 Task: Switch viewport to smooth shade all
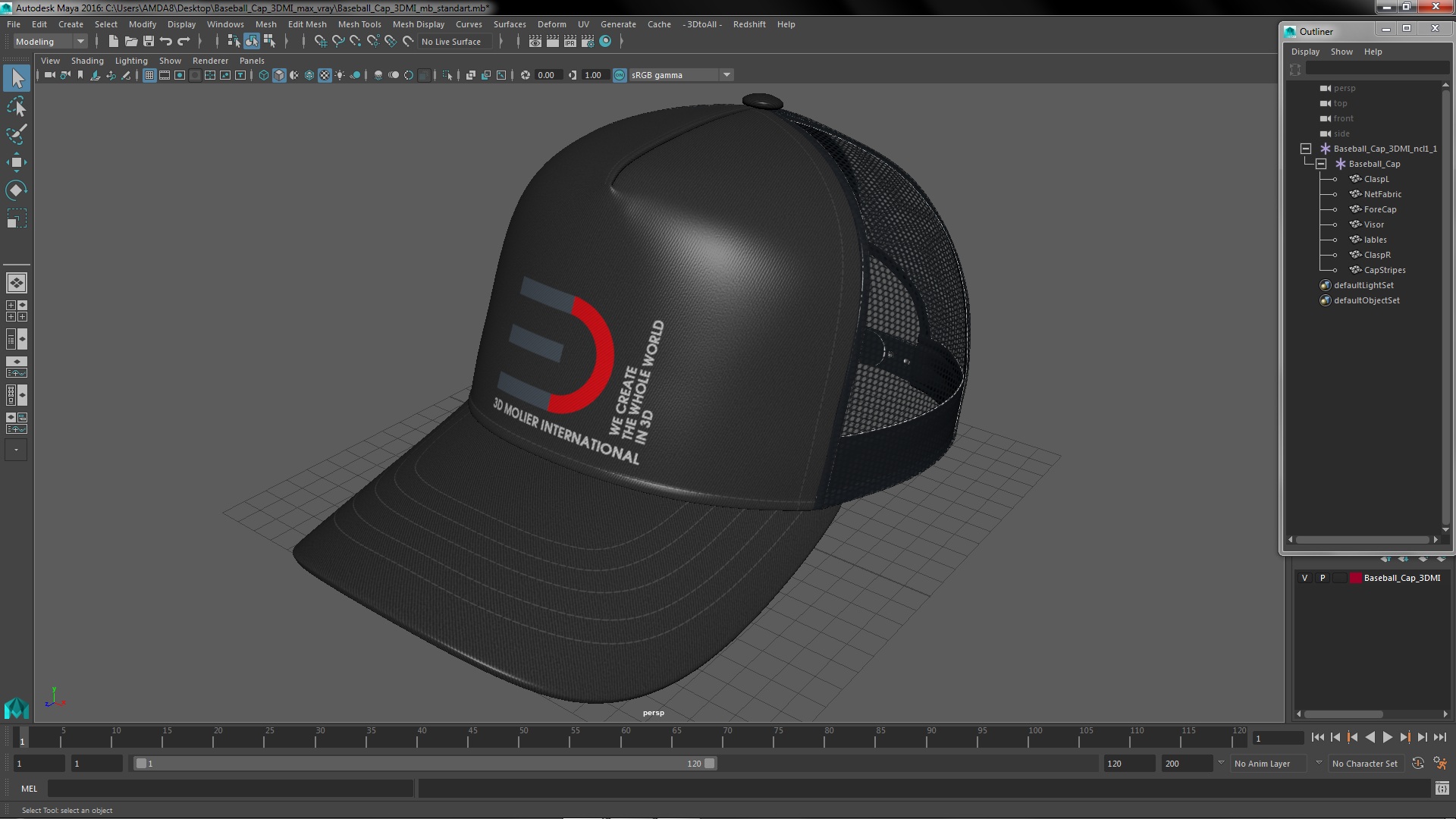click(279, 75)
